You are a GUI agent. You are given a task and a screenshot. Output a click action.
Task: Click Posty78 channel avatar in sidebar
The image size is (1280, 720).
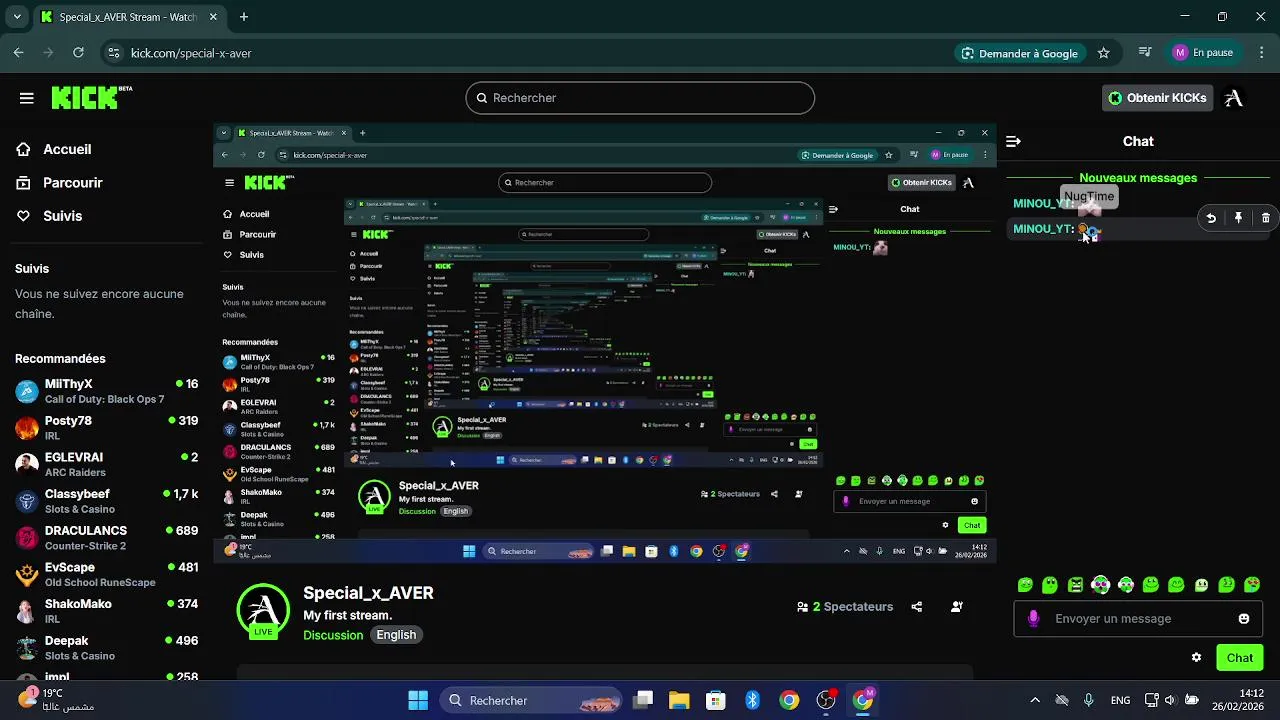tap(27, 428)
